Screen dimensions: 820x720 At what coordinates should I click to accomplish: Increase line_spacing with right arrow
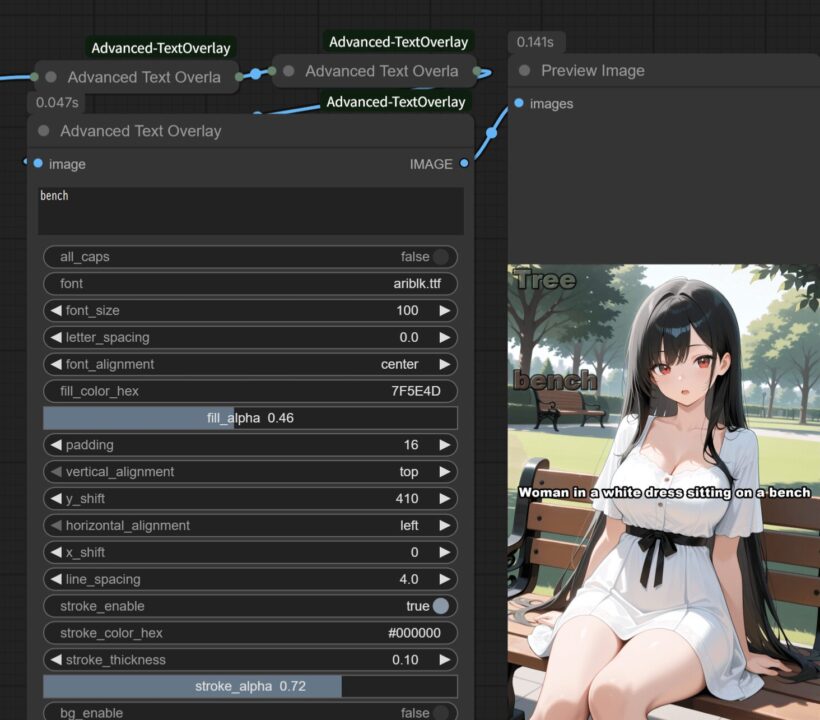445,579
